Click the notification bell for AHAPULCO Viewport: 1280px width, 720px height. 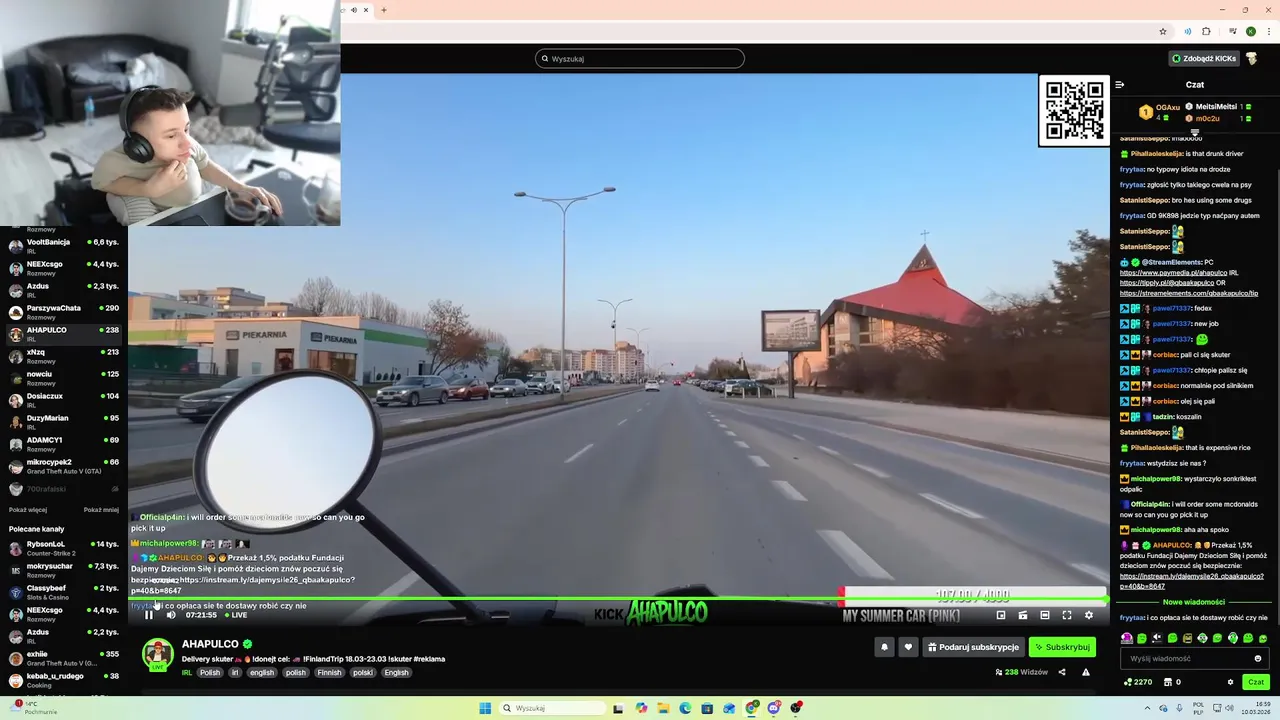click(884, 647)
